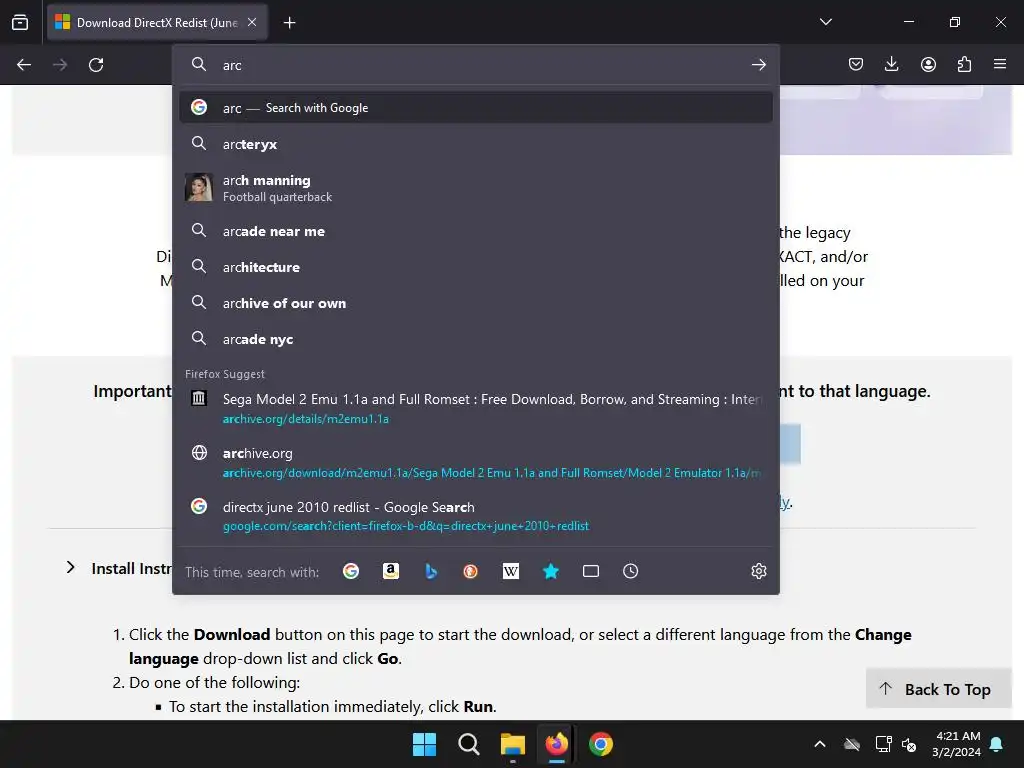Image resolution: width=1024 pixels, height=768 pixels.
Task: Open the Windows Start menu
Action: (424, 744)
